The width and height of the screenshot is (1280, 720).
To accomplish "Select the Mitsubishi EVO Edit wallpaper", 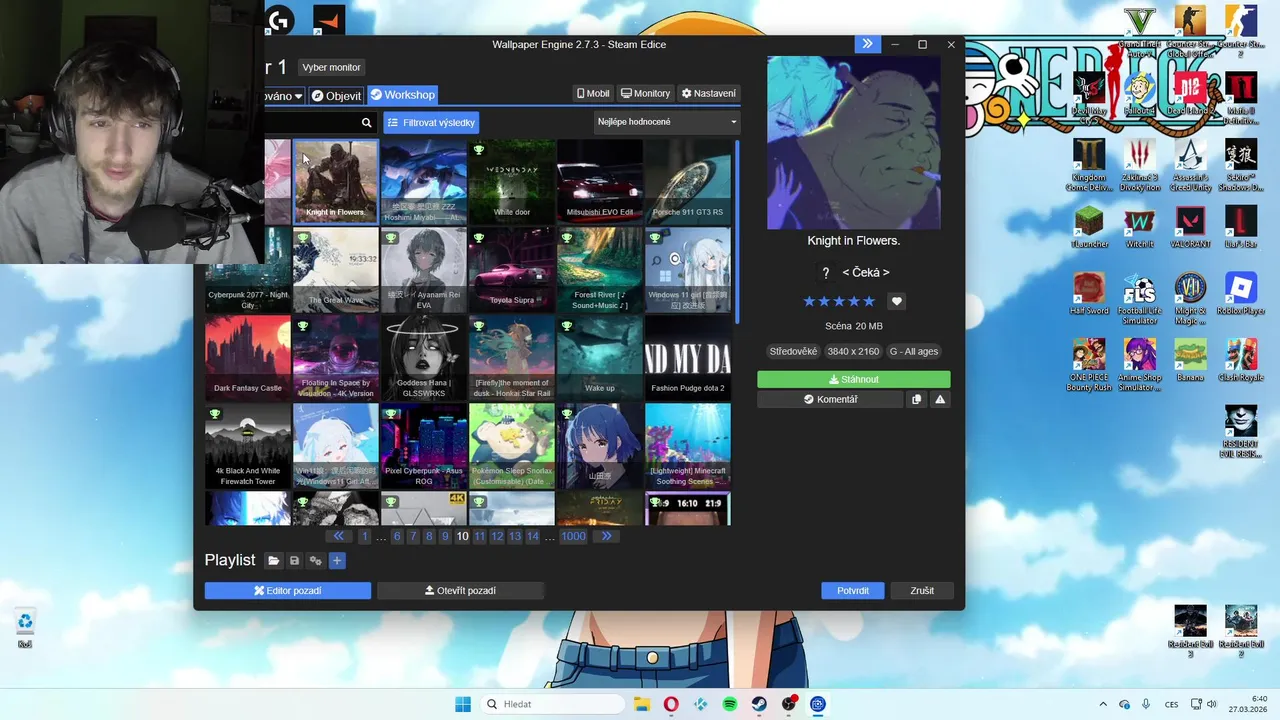I will [x=600, y=182].
